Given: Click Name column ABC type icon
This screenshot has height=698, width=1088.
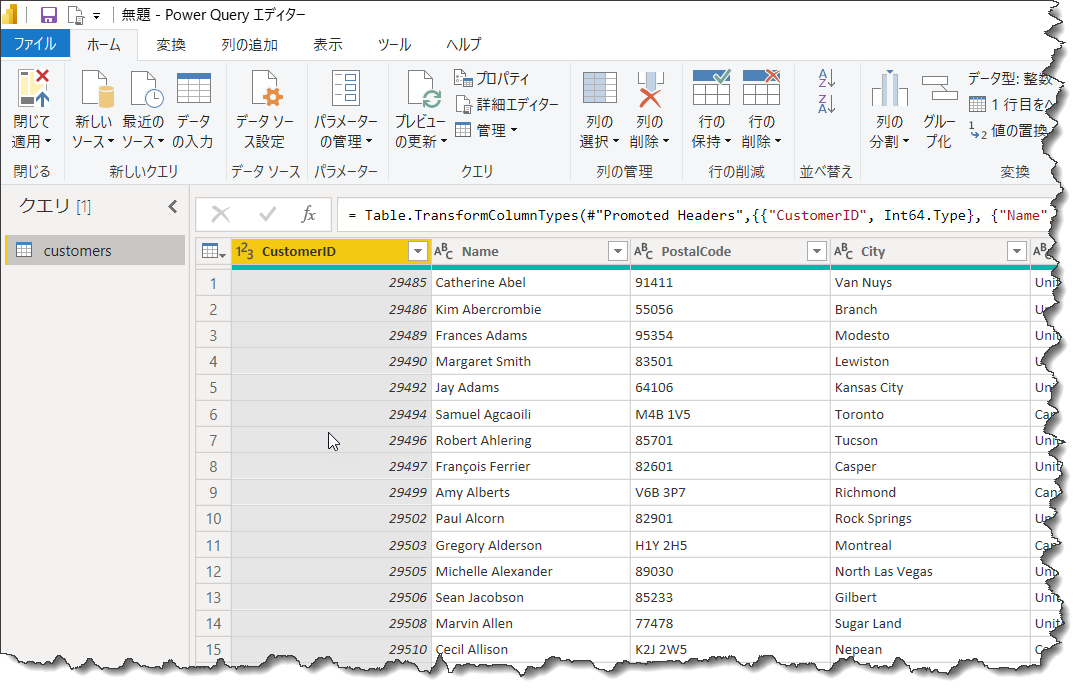Looking at the screenshot, I should tap(444, 251).
